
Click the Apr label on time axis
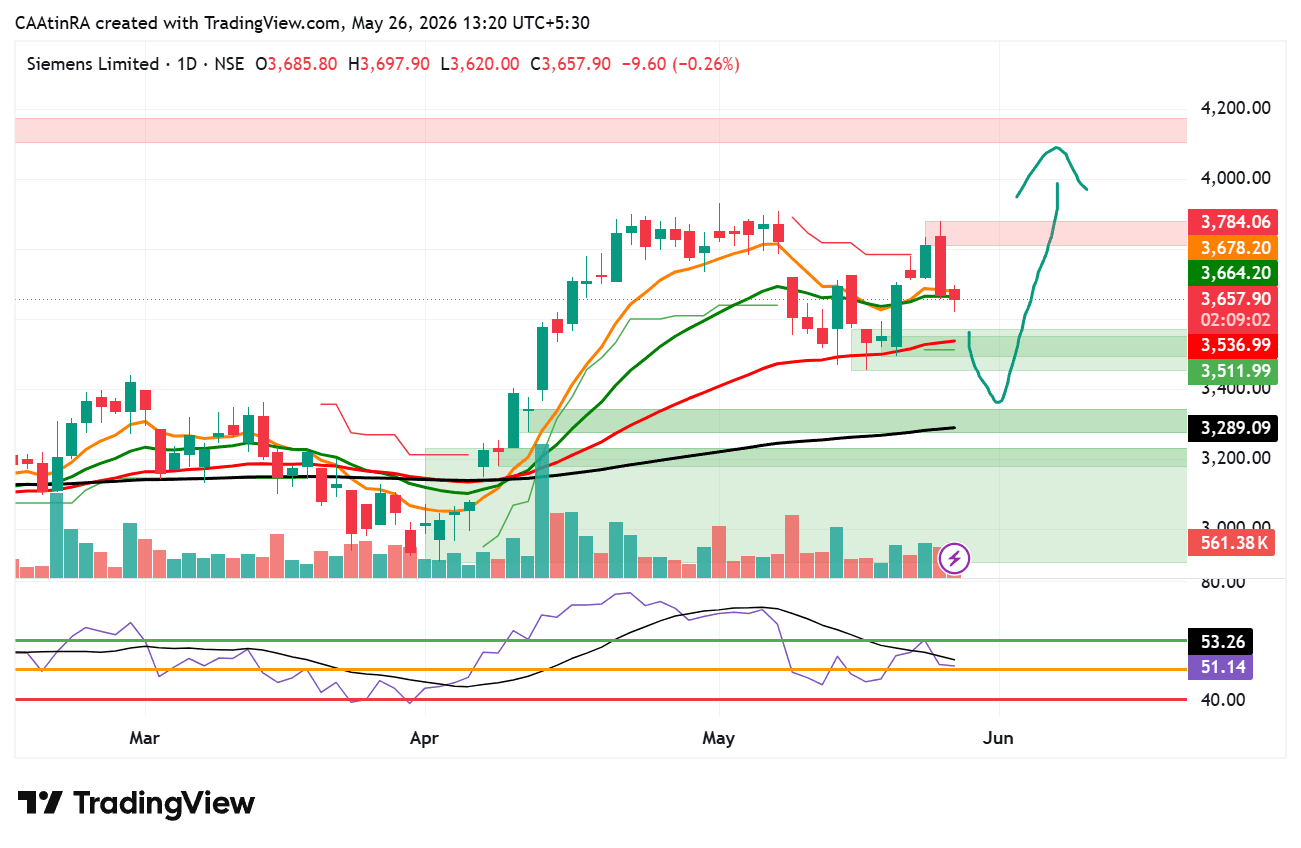[x=425, y=738]
